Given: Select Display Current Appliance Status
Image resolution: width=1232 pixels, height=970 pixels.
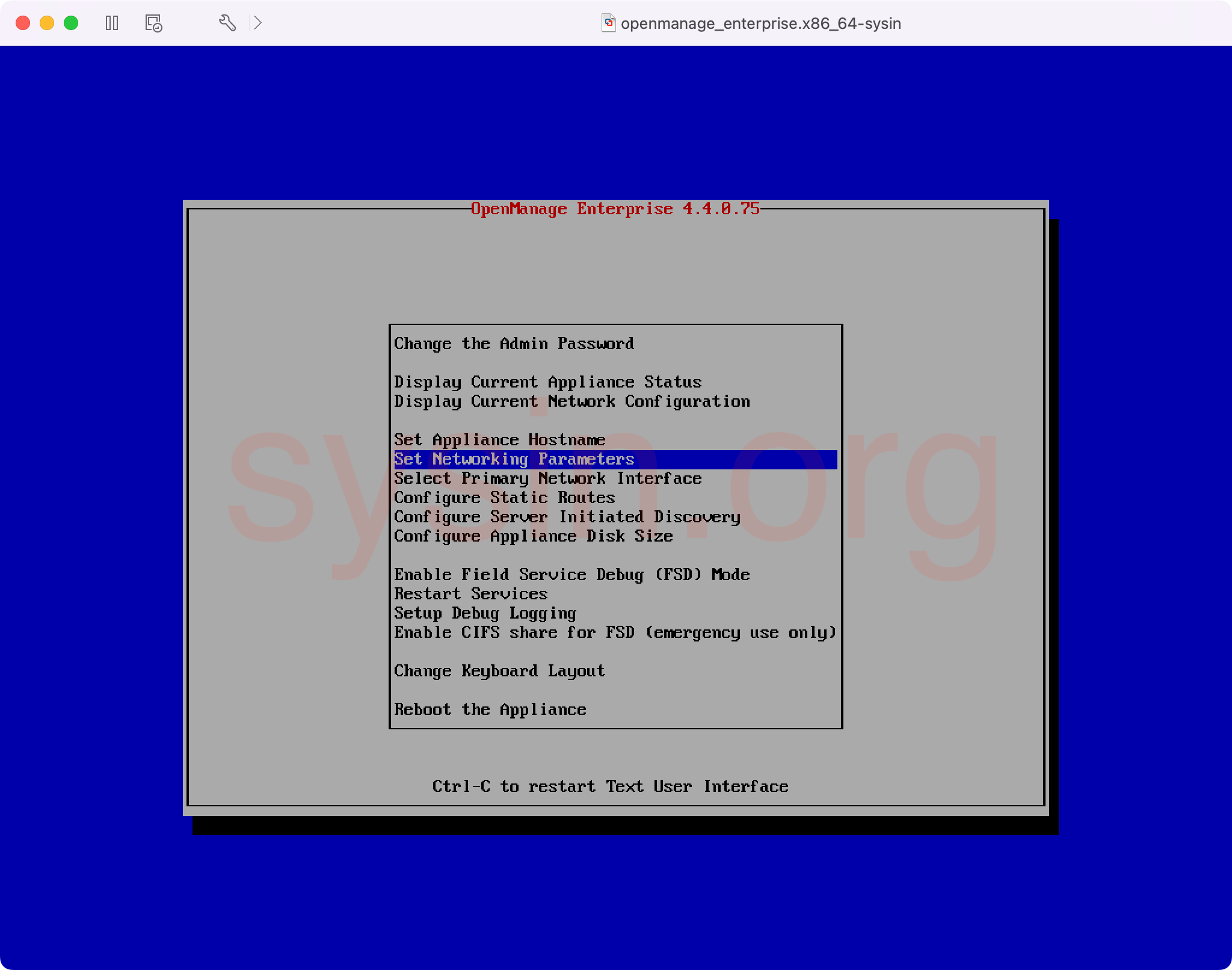Looking at the screenshot, I should 547,382.
